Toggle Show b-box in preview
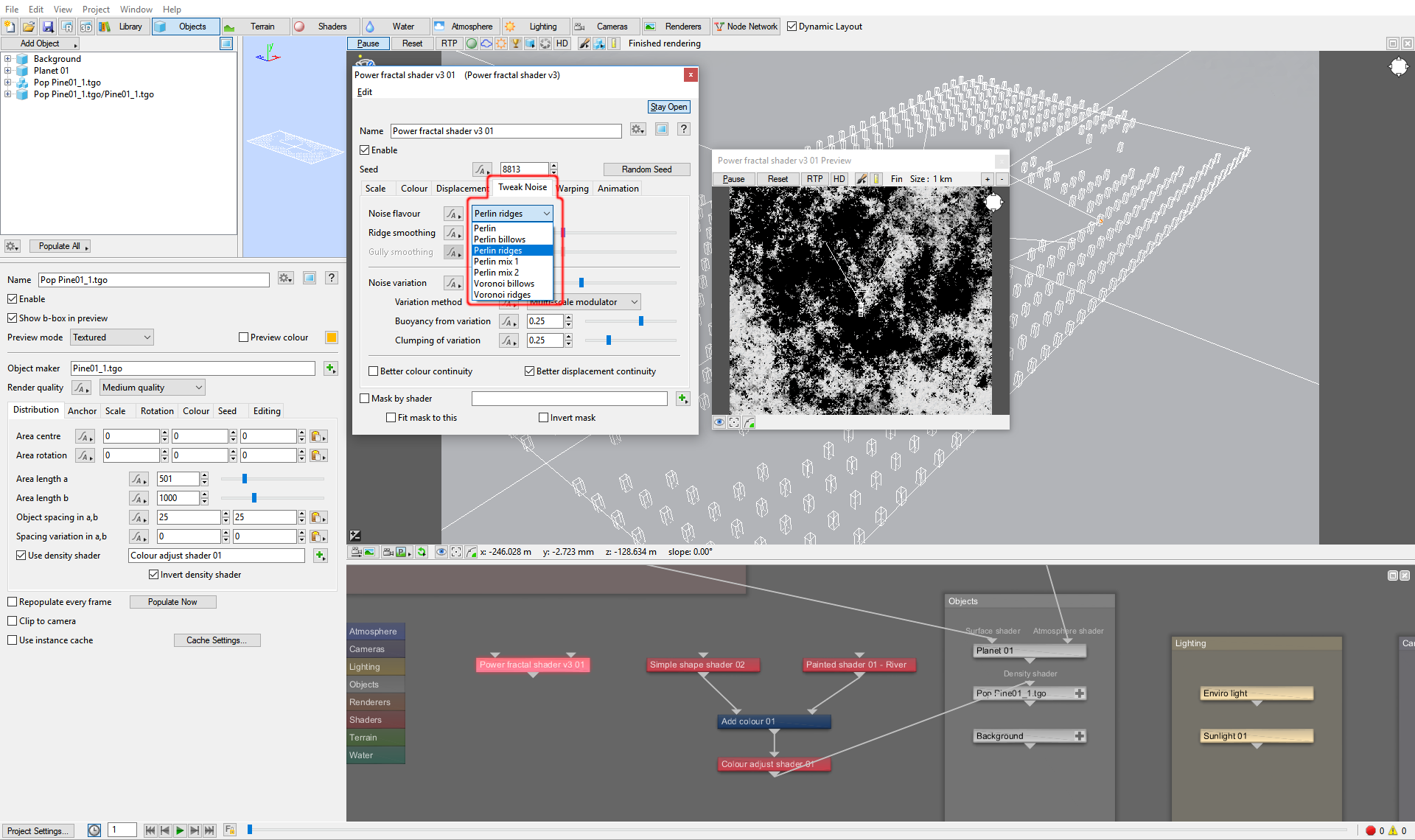The image size is (1415, 840). point(12,318)
